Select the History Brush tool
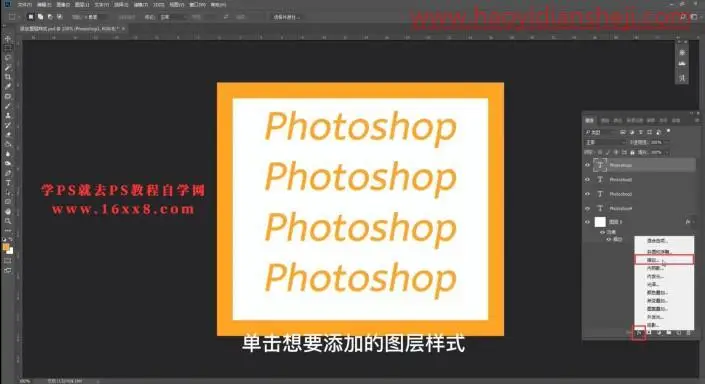 [8, 125]
